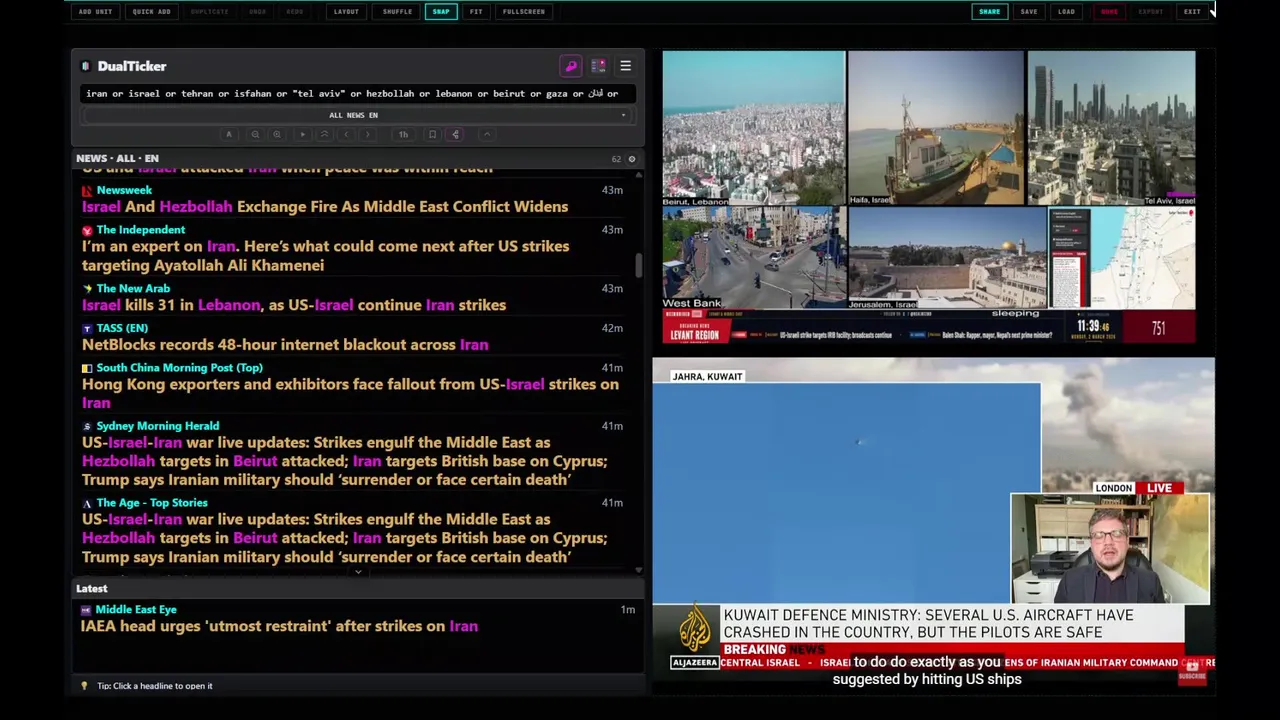Screen dimensions: 1280x720
Task: Click the next arrow icon in ticker toolbar
Action: coord(367,134)
